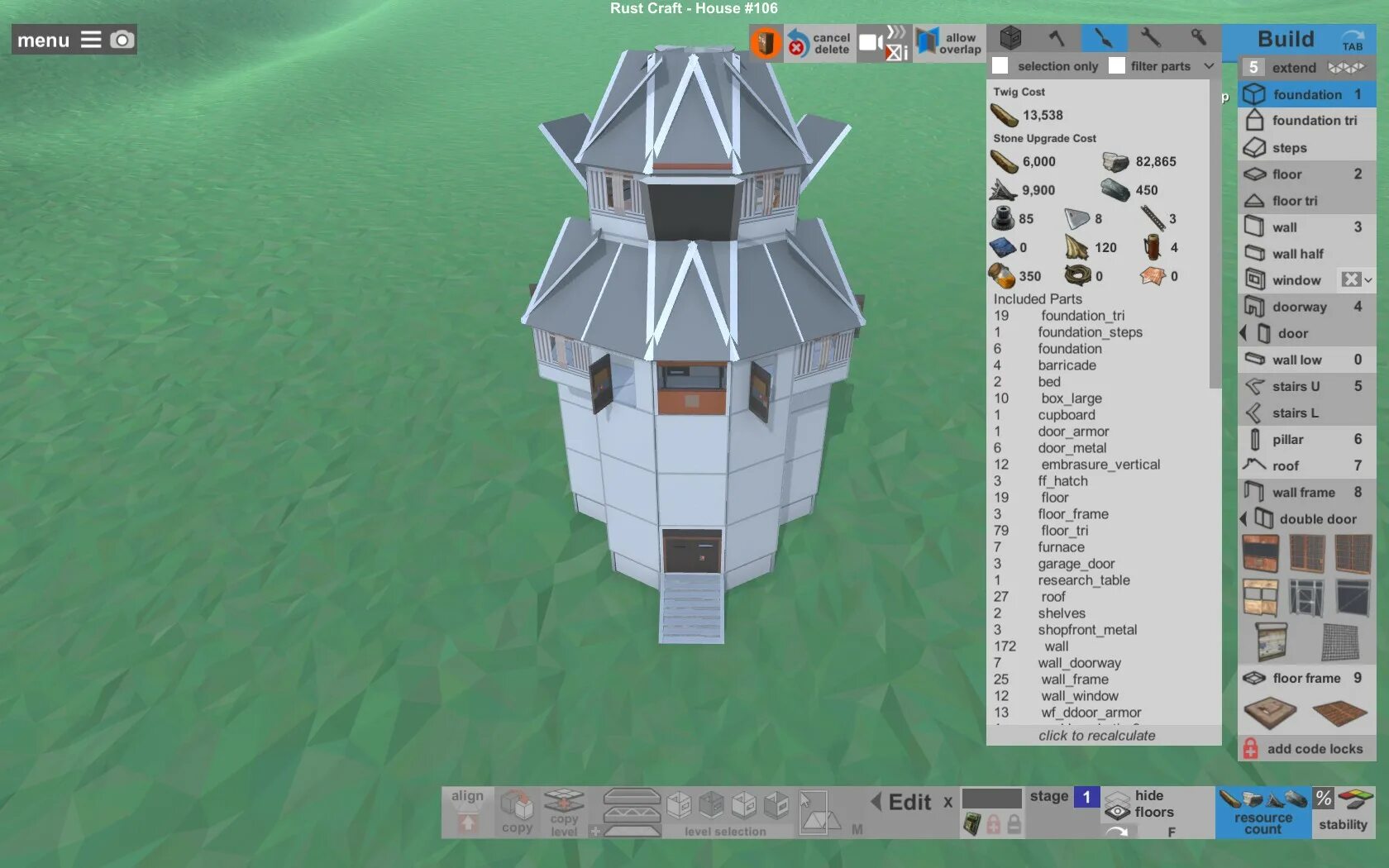
Task: Pick the chainlink fence net thumbnail
Action: click(x=1340, y=642)
